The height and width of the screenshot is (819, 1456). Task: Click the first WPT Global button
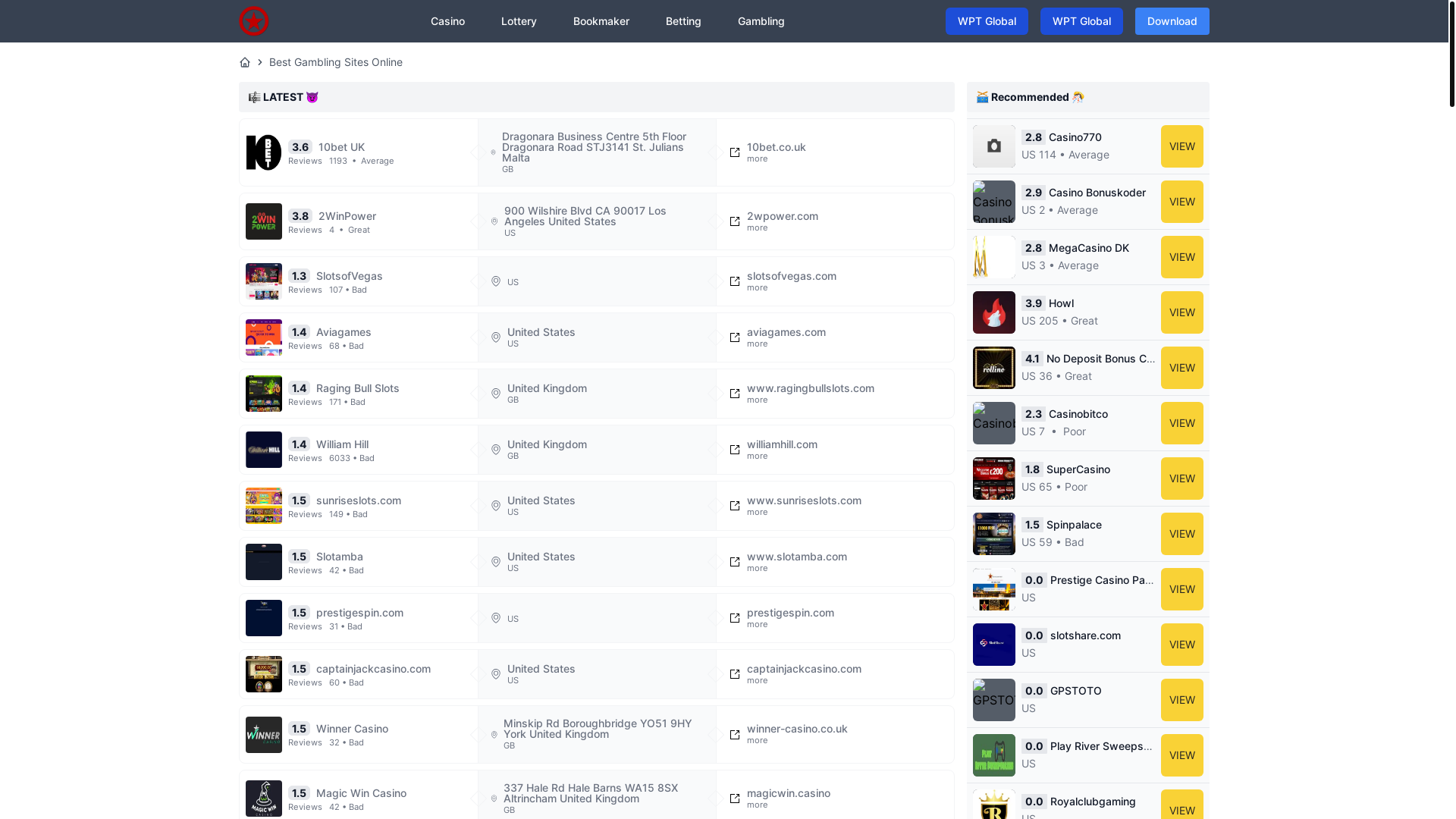[x=987, y=21]
